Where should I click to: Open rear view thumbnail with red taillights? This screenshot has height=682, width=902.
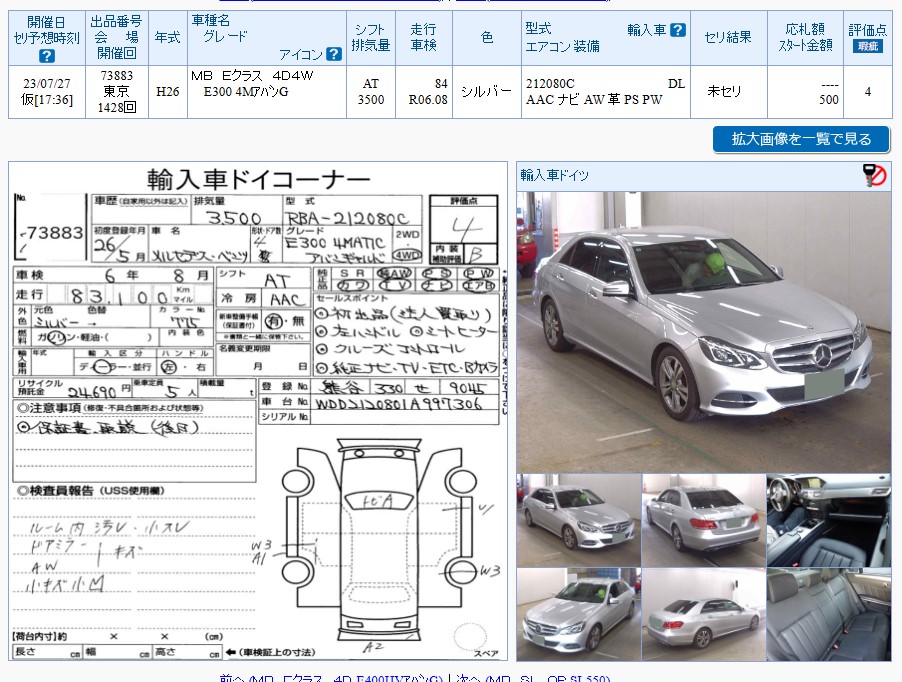tap(704, 520)
